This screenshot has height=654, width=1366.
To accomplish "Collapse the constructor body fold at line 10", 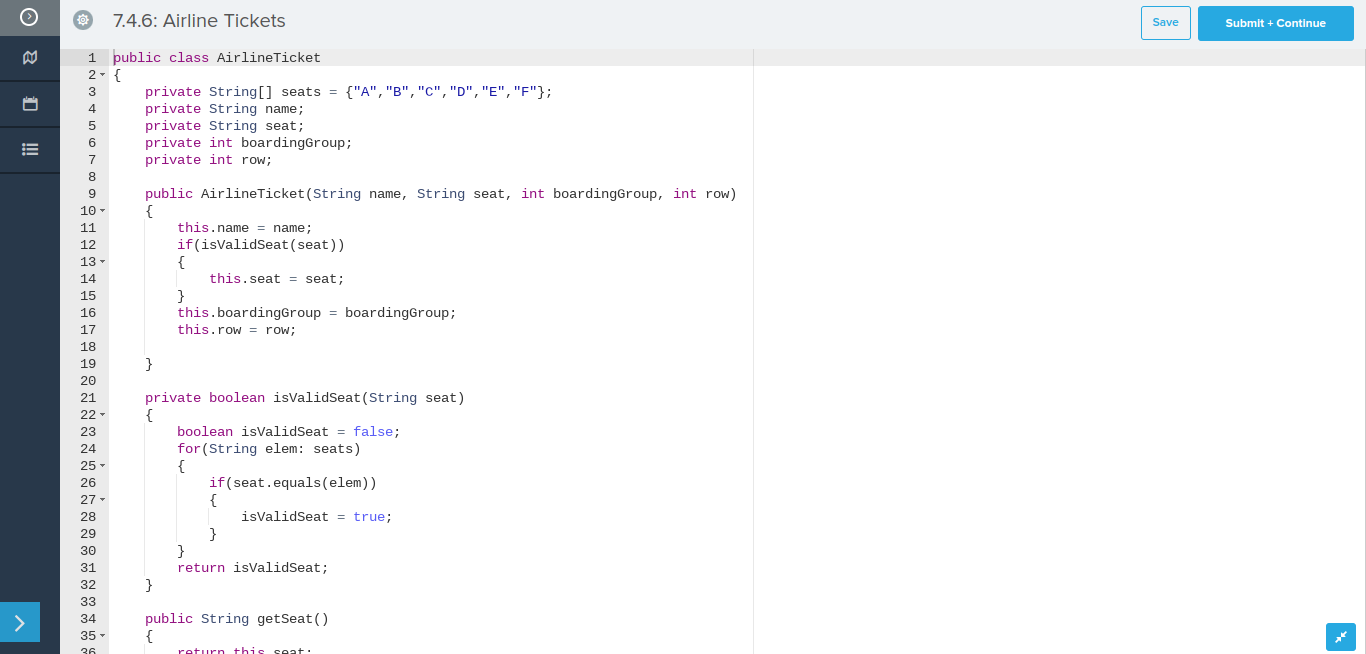I will click(x=103, y=211).
